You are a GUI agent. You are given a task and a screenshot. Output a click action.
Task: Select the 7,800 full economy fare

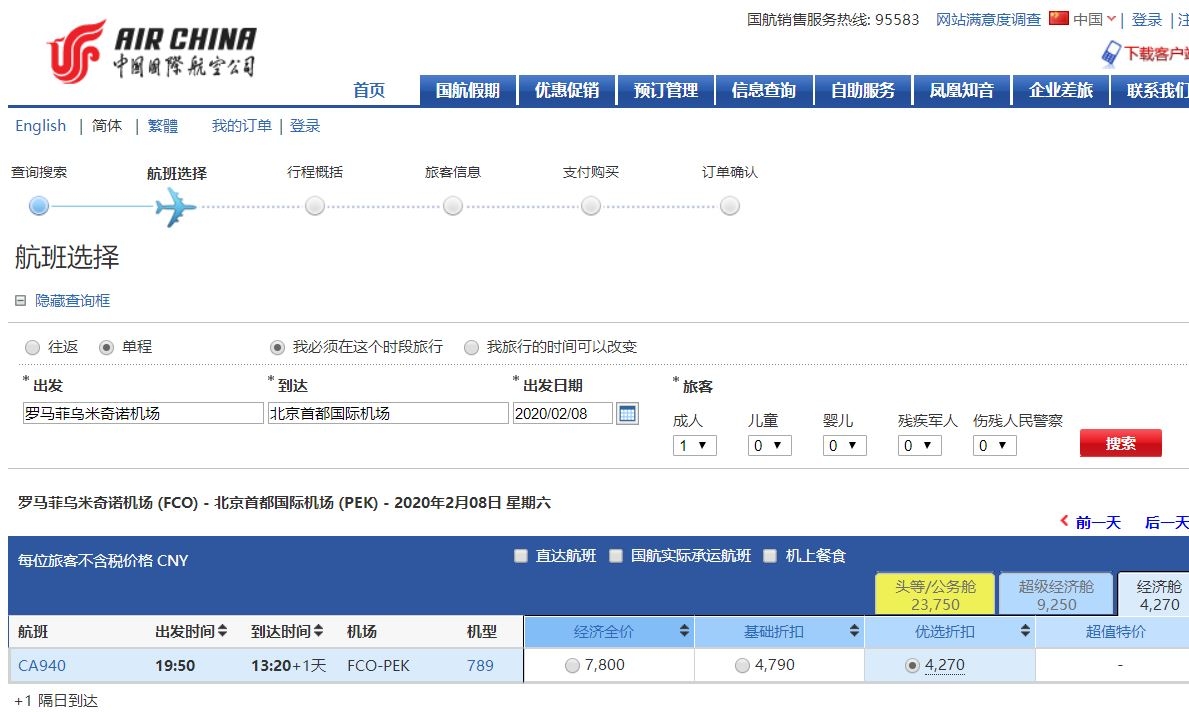[x=572, y=666]
